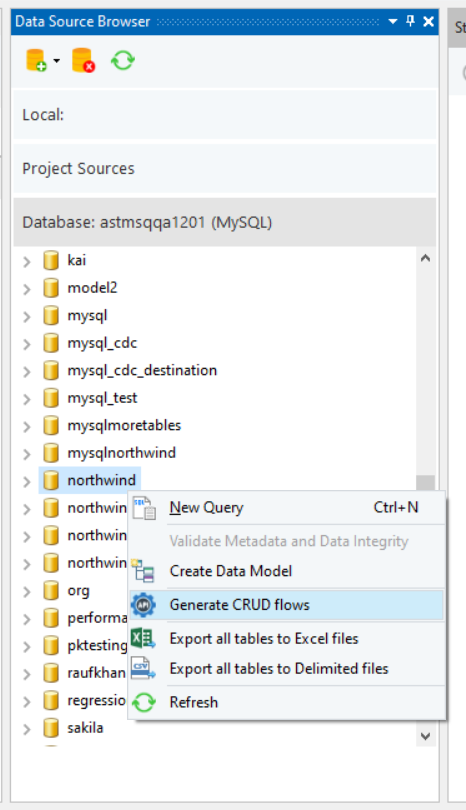Screen dimensions: 466x810
Task: Close the Data Source Browser panel
Action: click(428, 22)
